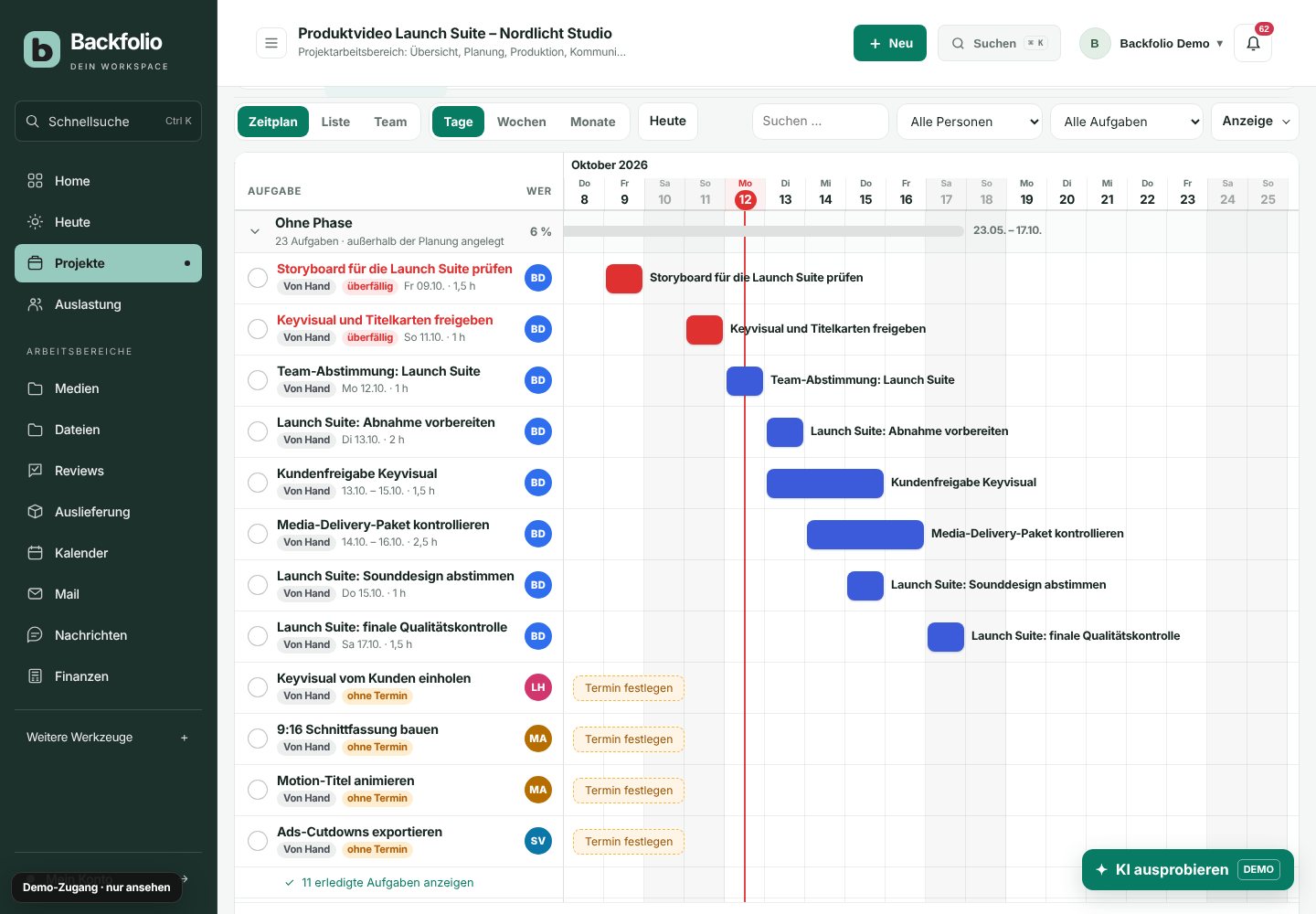The height and width of the screenshot is (914, 1316).
Task: Open the Alle Aufgaben filter dropdown
Action: click(x=1127, y=122)
